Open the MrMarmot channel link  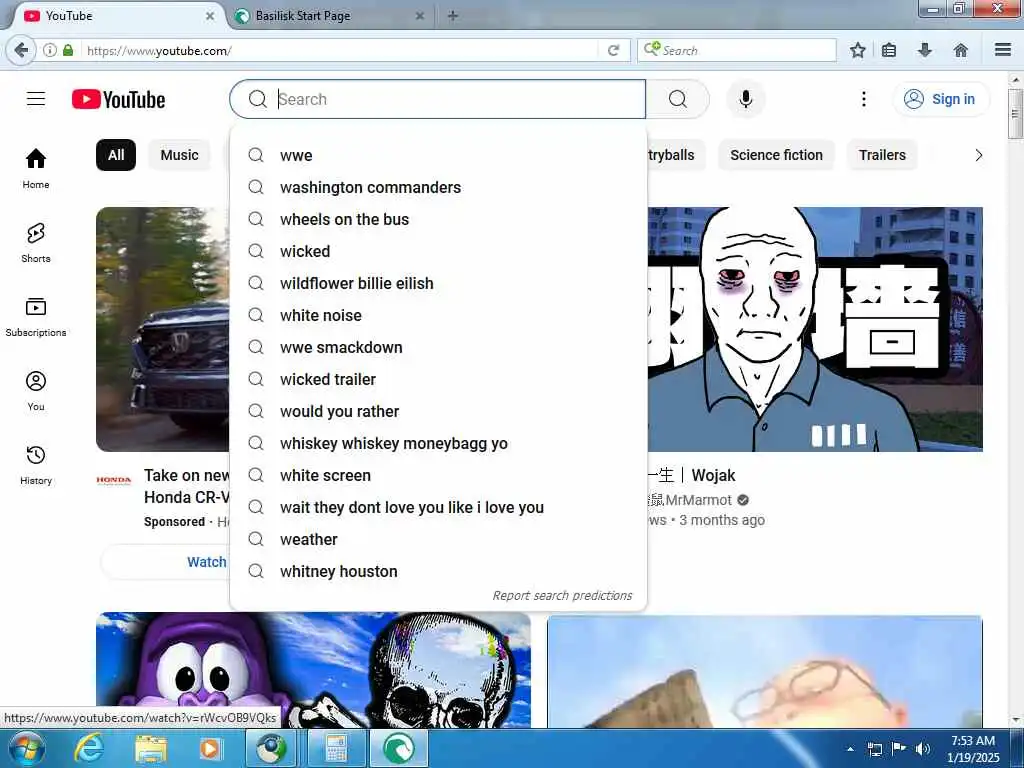[x=698, y=500]
